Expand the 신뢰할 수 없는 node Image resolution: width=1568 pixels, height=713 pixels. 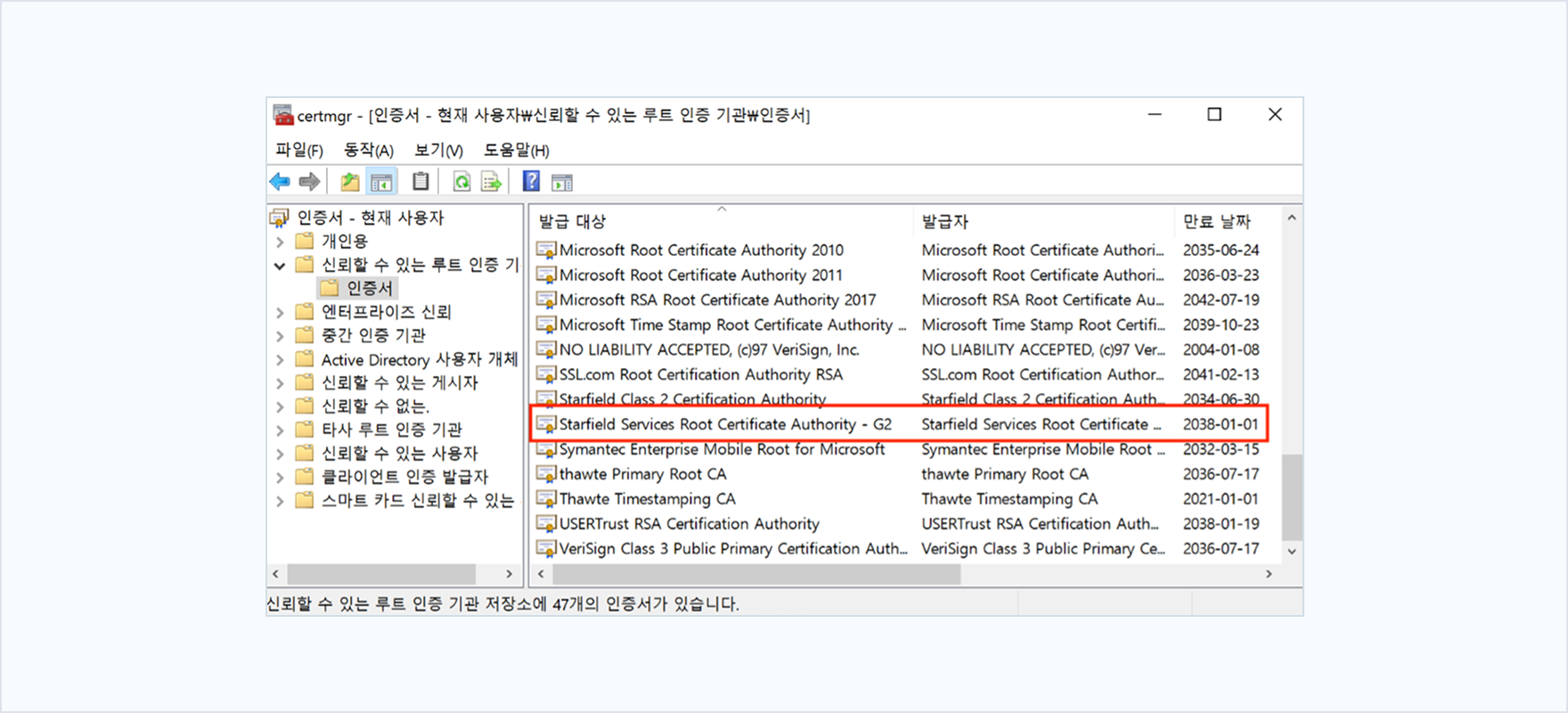280,406
